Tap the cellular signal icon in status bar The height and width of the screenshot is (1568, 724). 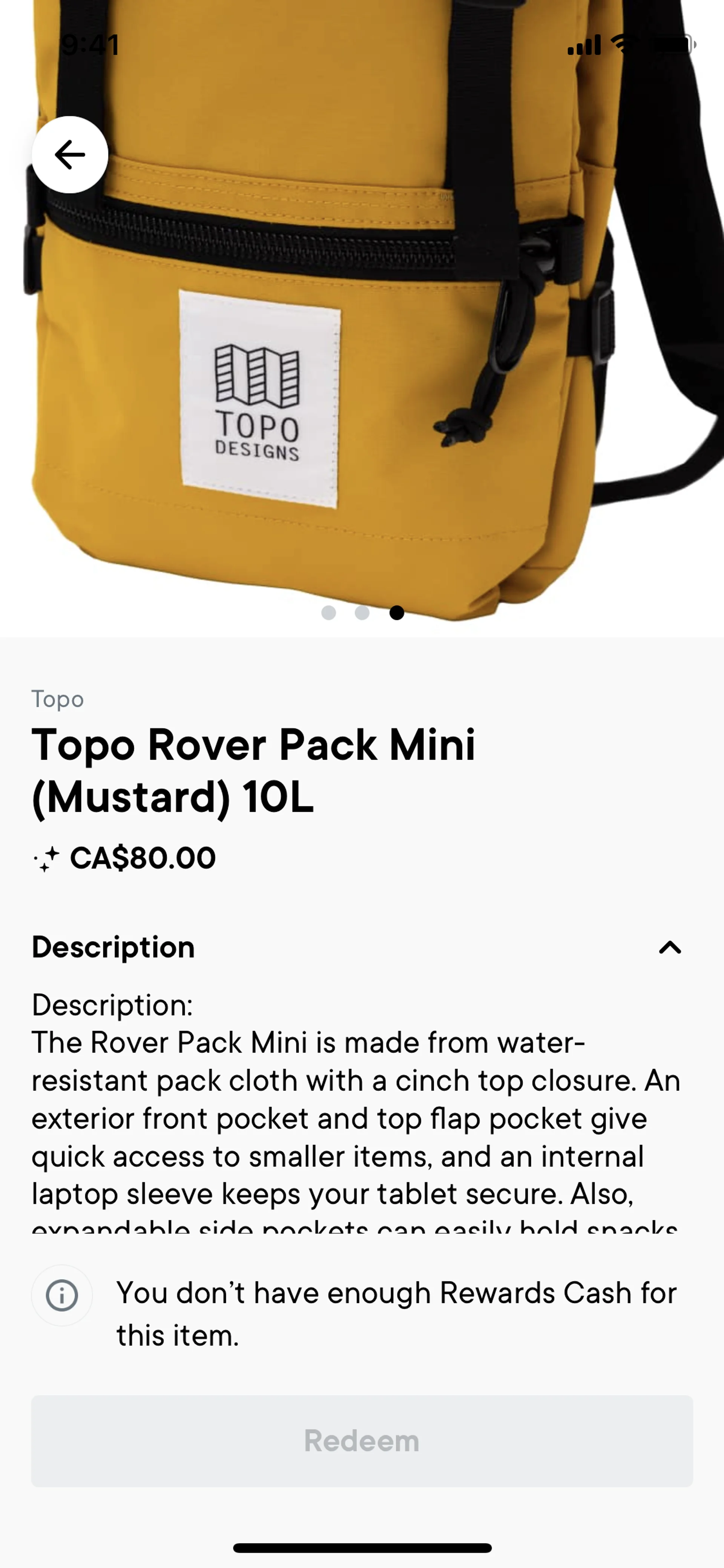coord(584,45)
